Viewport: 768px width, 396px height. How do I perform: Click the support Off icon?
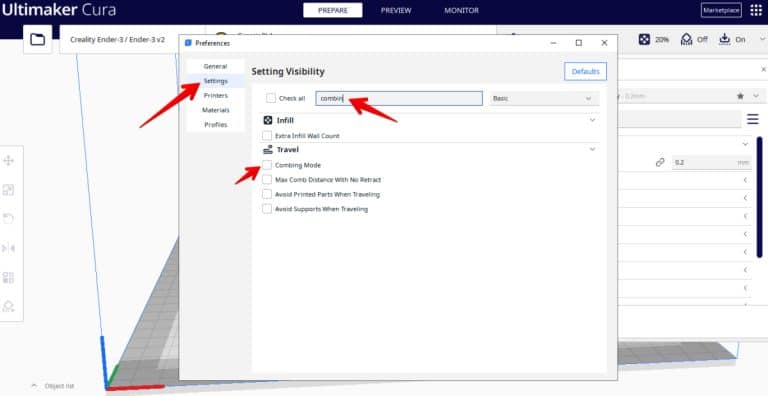pos(686,39)
